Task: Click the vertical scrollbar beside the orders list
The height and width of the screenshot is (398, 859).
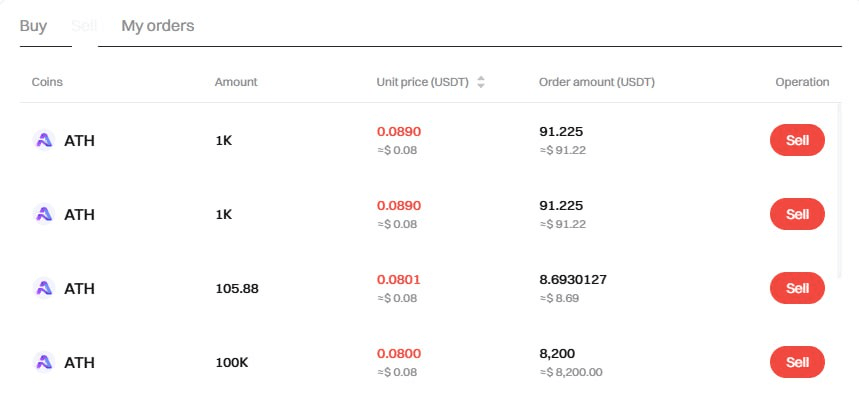Action: tap(839, 191)
